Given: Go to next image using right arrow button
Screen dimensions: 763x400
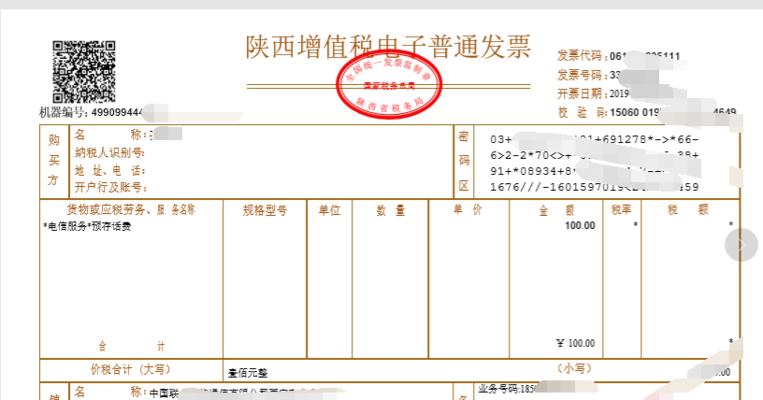Looking at the screenshot, I should [x=742, y=244].
